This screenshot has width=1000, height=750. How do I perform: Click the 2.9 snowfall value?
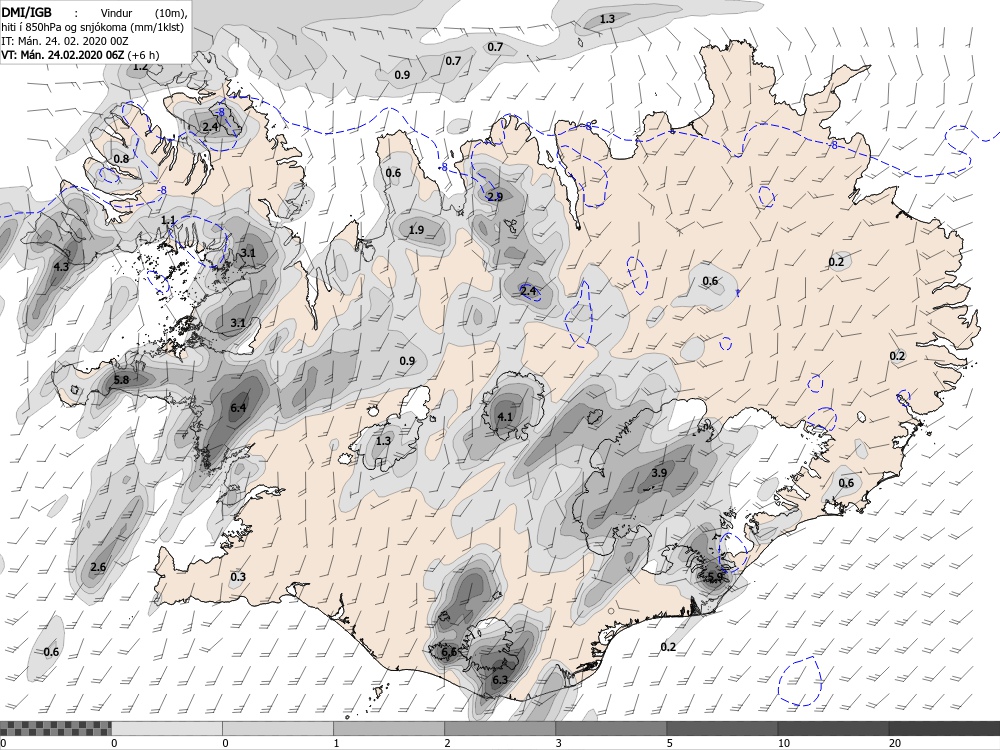pos(495,196)
